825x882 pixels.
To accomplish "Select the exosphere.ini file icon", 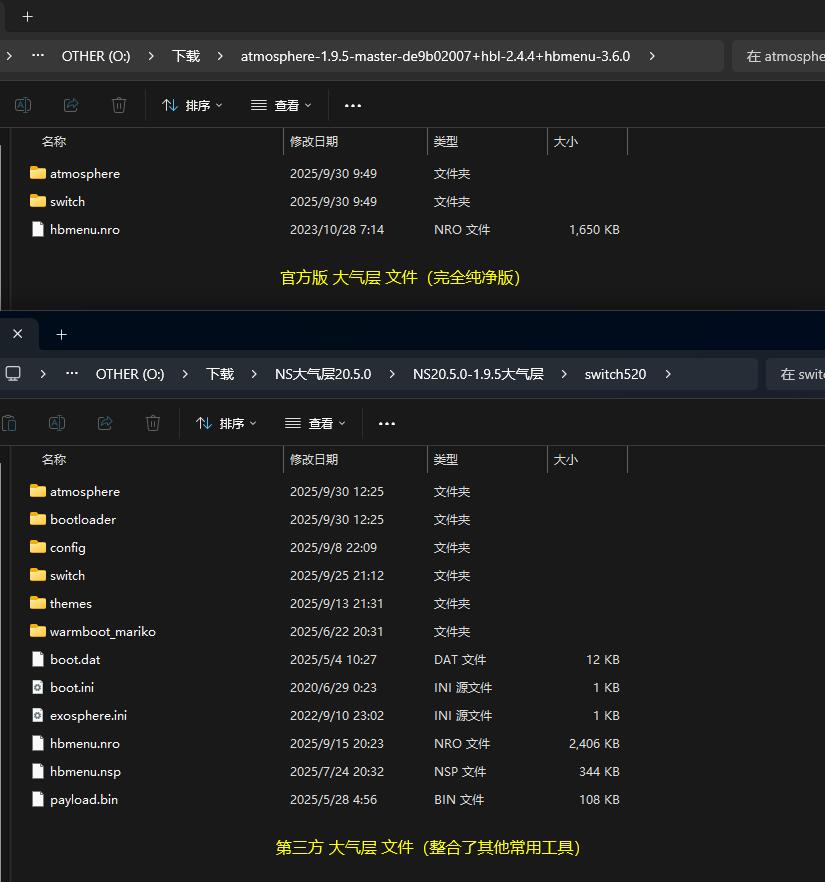I will [38, 715].
